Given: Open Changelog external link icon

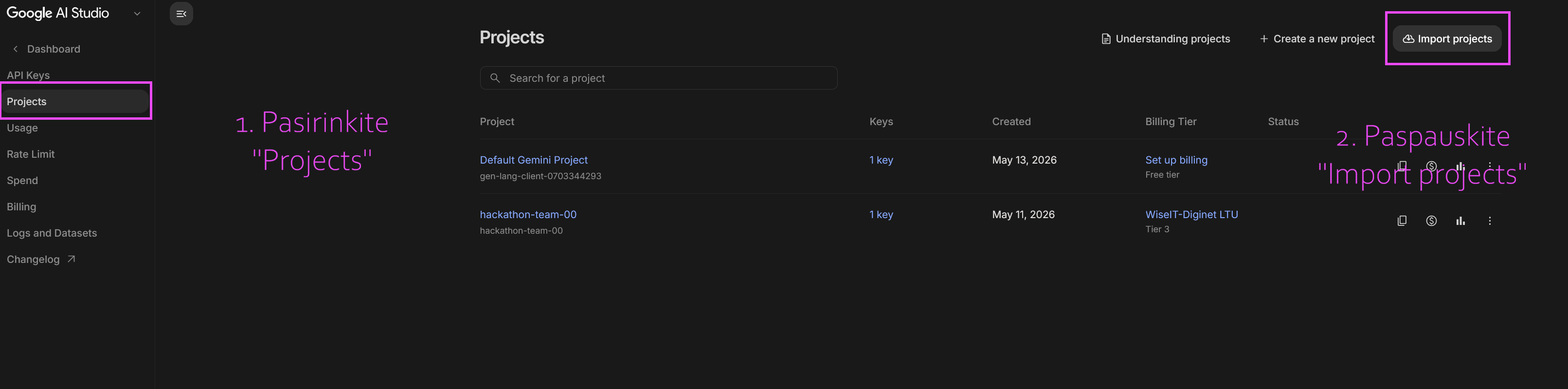Looking at the screenshot, I should click(71, 259).
